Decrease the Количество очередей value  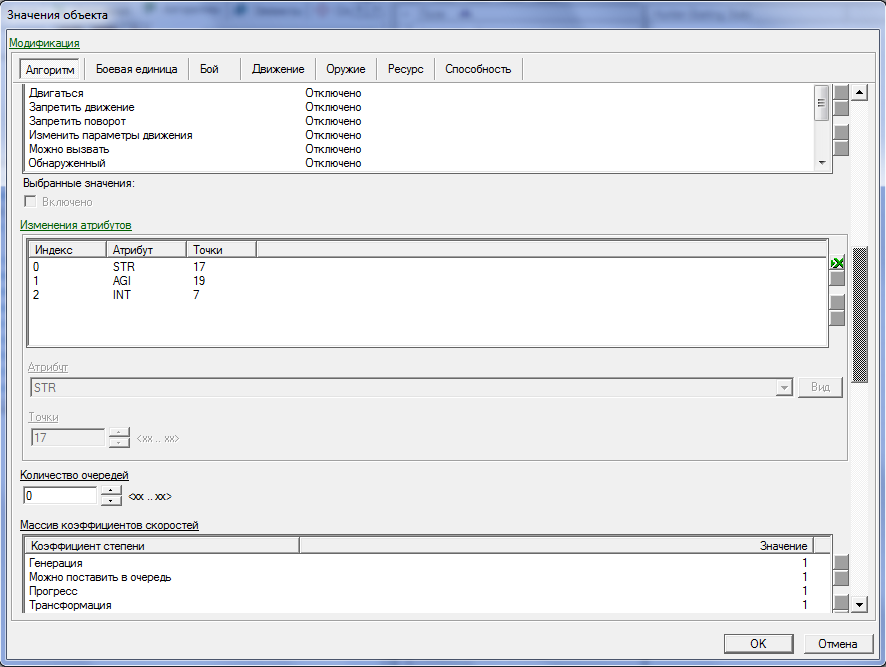(111, 500)
